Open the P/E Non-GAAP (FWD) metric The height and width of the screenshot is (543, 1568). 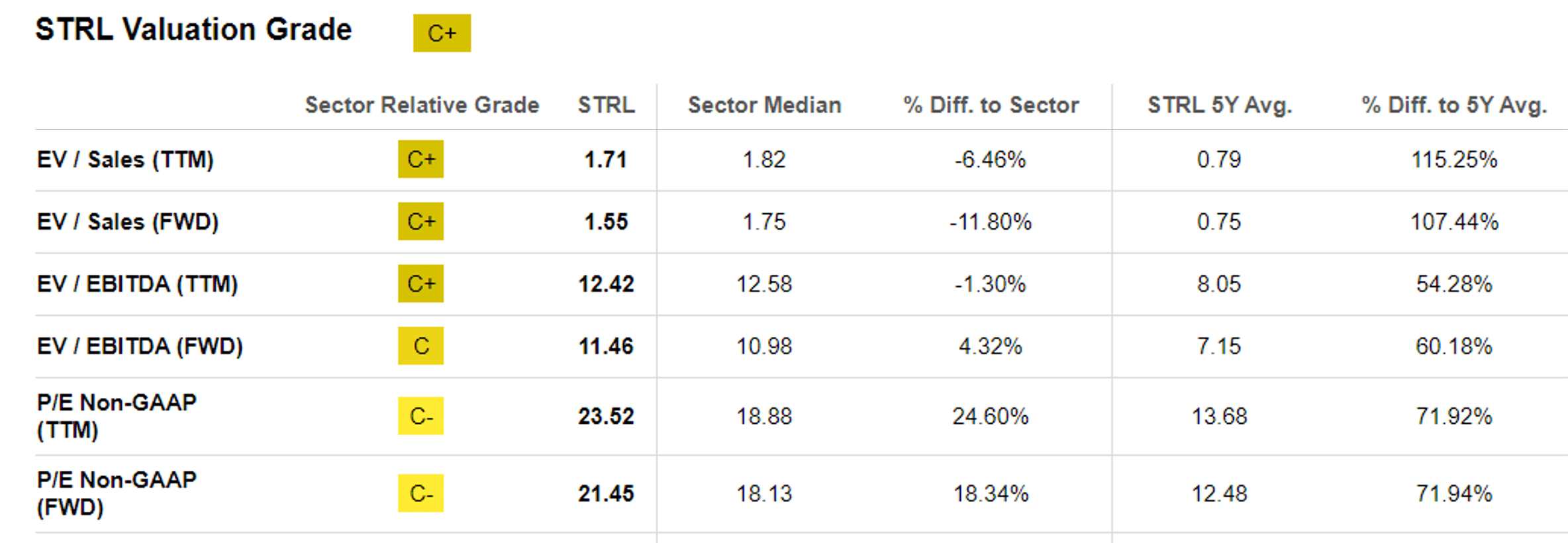(x=117, y=493)
